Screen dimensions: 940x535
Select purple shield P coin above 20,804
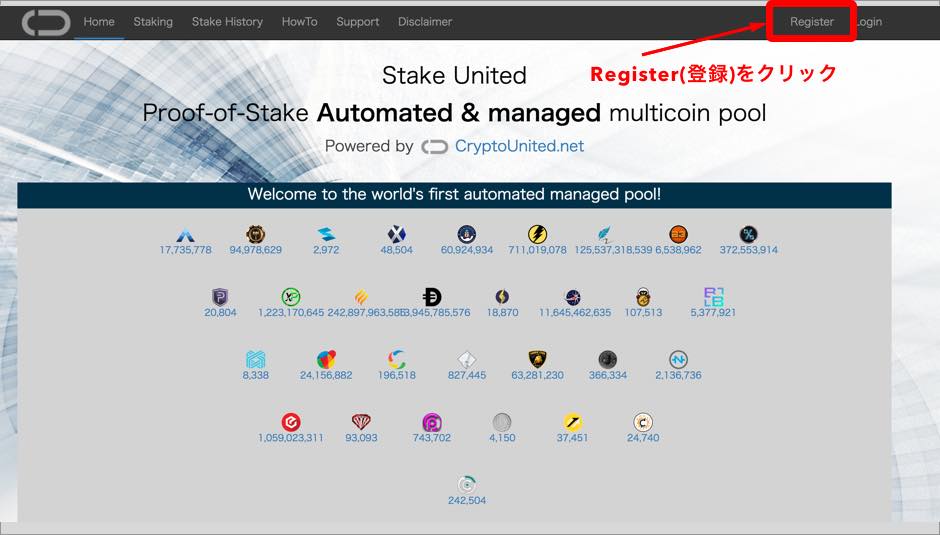pyautogui.click(x=220, y=297)
